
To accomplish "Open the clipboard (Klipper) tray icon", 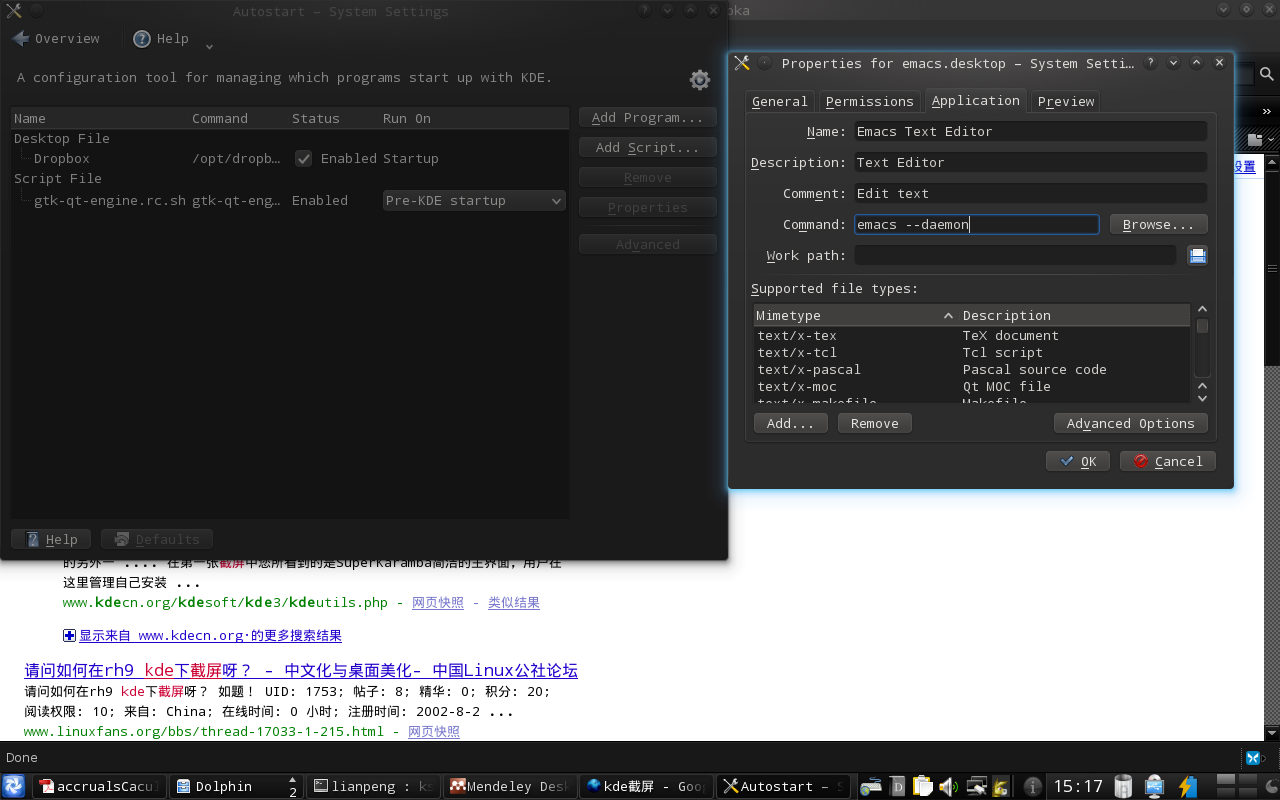I will tap(922, 787).
